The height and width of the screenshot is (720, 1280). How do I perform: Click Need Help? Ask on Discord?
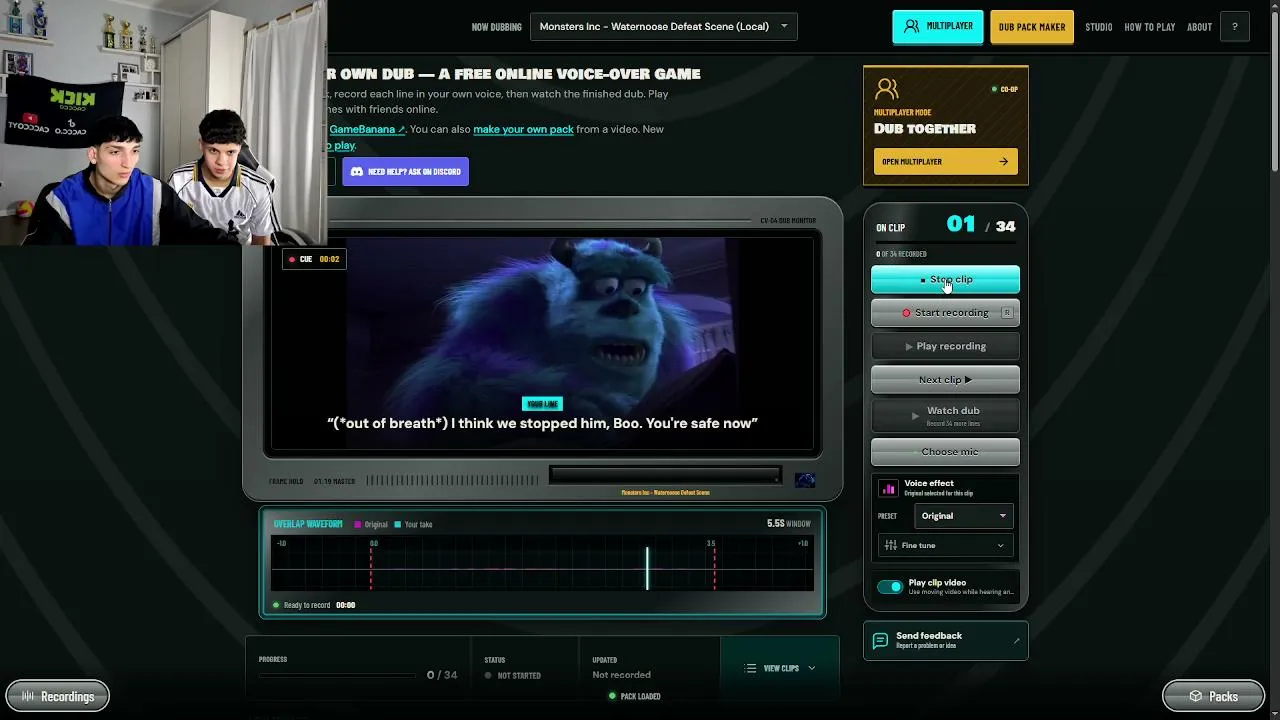pos(405,172)
